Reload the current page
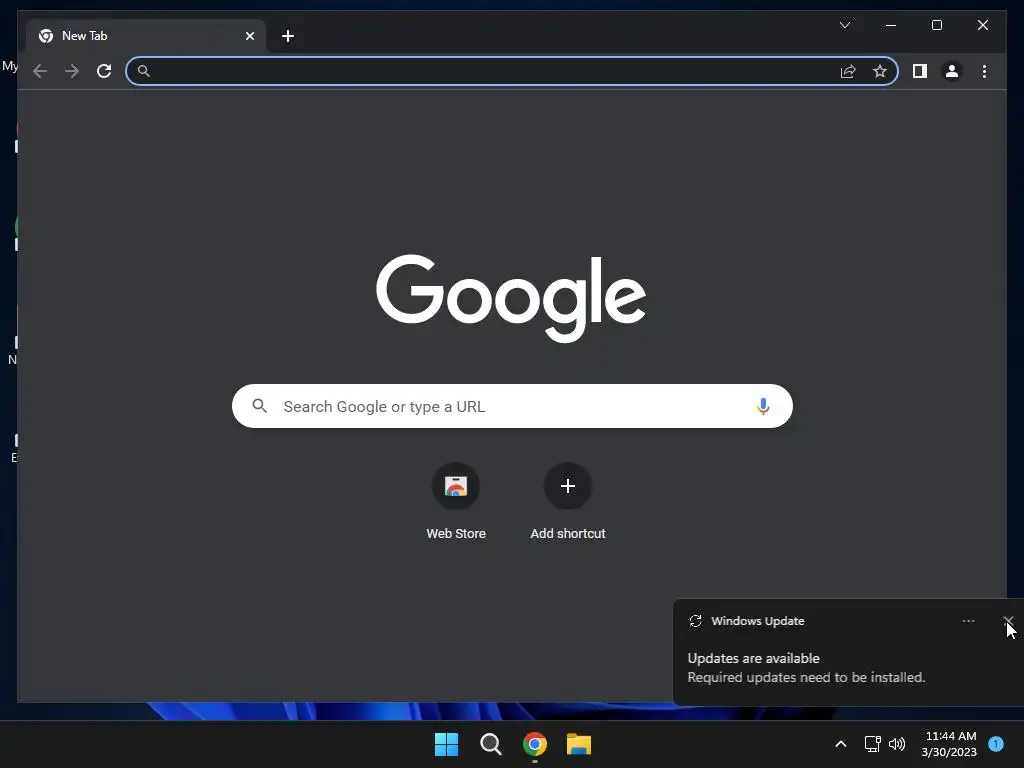1024x768 pixels. click(104, 71)
